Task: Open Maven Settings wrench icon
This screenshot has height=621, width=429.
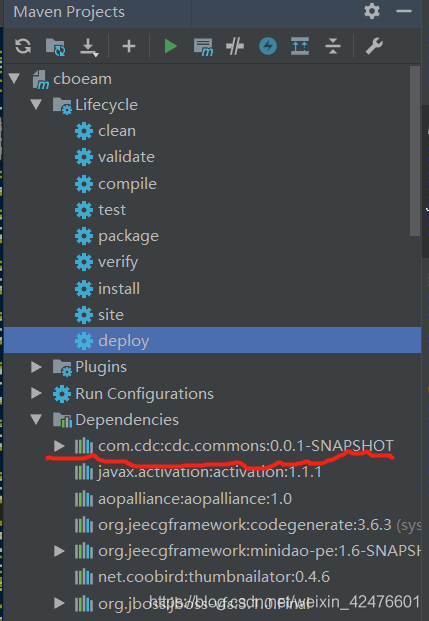Action: pos(374,46)
